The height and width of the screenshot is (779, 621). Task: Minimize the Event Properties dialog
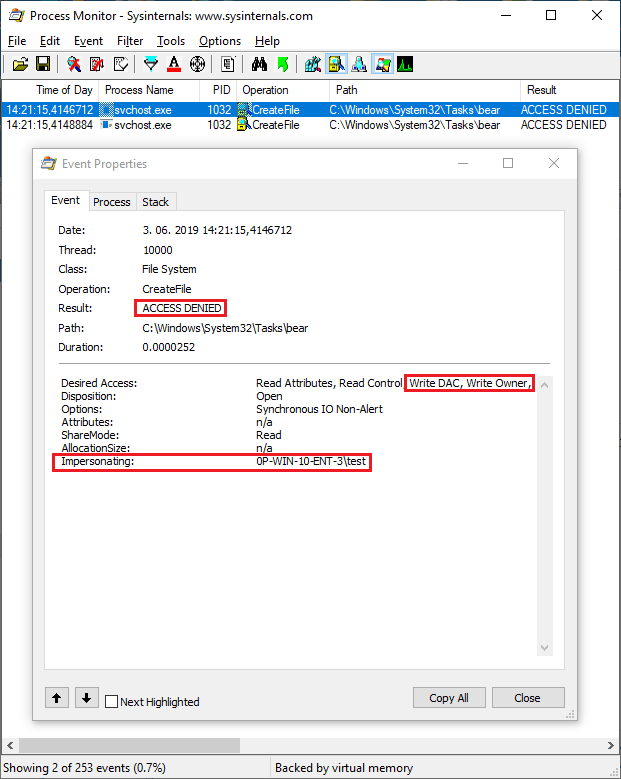pos(463,163)
